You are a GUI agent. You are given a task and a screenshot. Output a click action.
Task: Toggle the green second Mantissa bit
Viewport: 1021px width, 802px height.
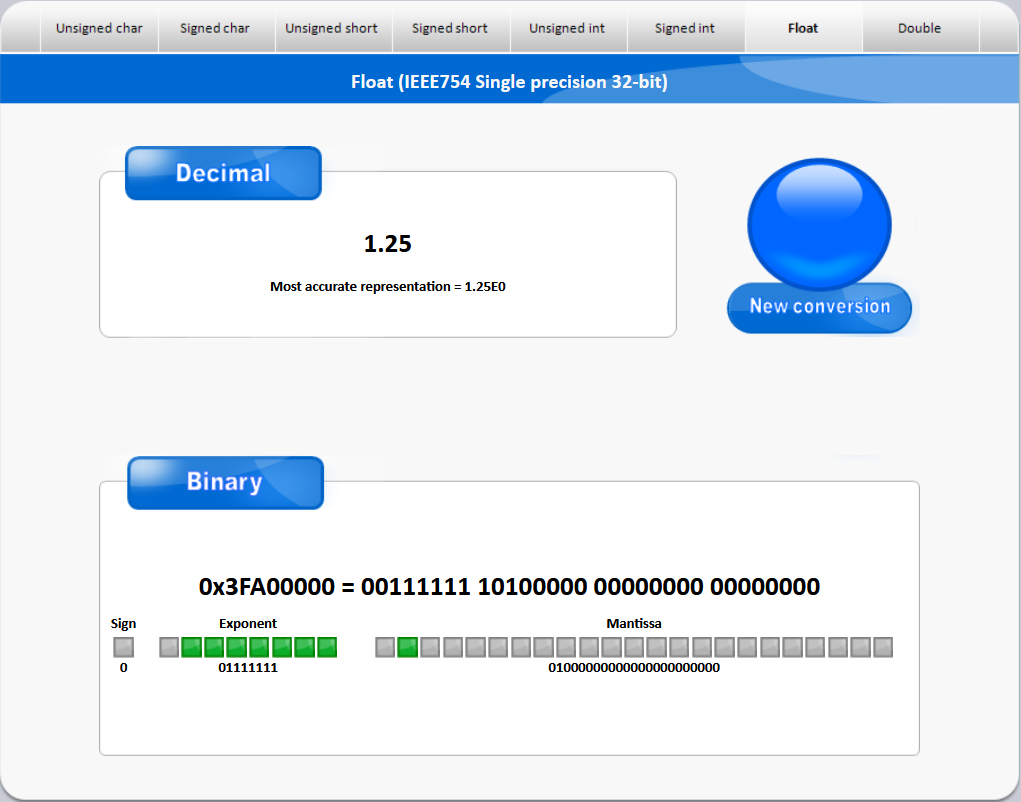(408, 647)
